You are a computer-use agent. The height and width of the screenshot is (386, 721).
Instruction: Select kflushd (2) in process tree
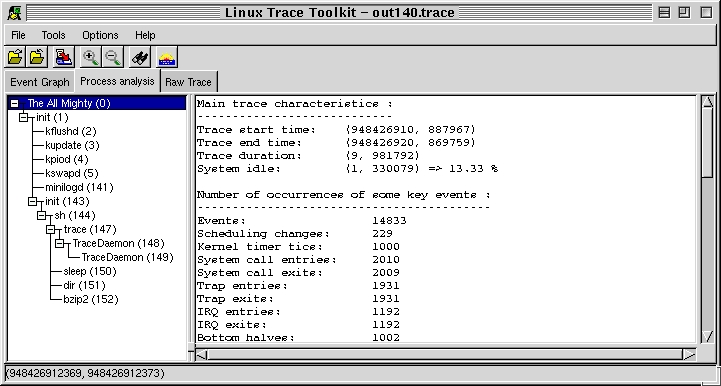click(71, 132)
